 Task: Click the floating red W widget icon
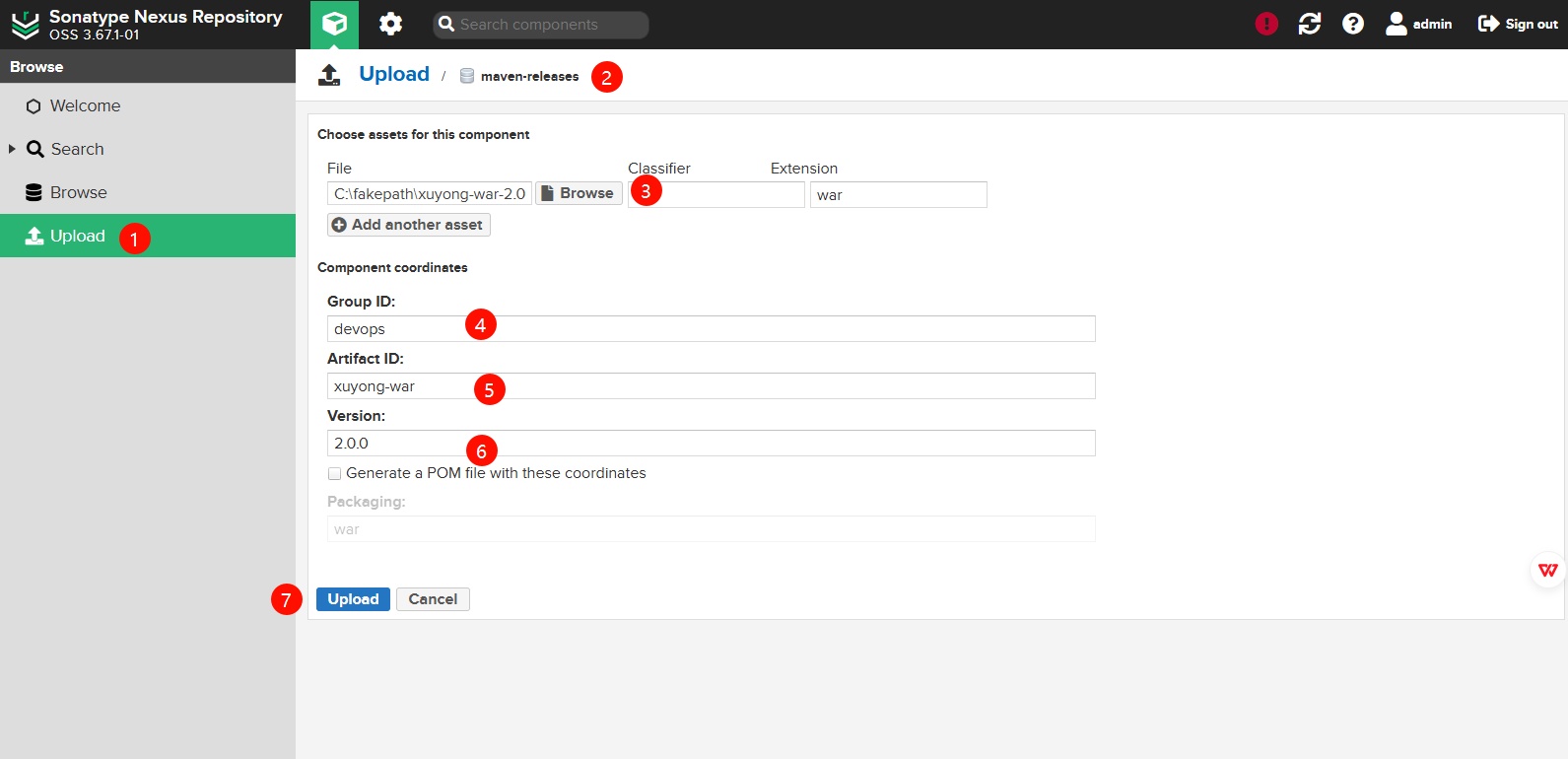point(1547,570)
